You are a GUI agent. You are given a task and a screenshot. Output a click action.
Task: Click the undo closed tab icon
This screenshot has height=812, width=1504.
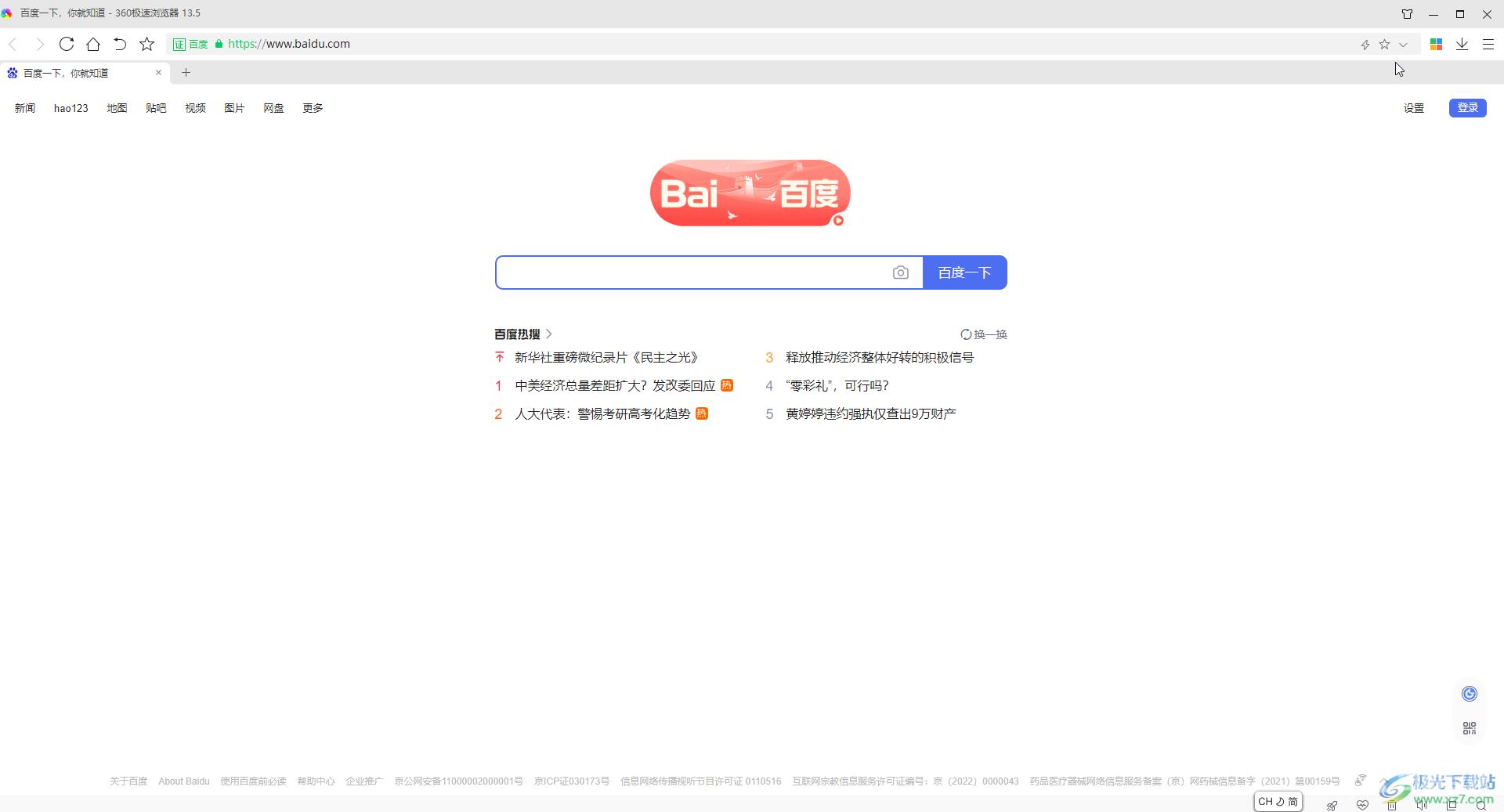pos(120,44)
